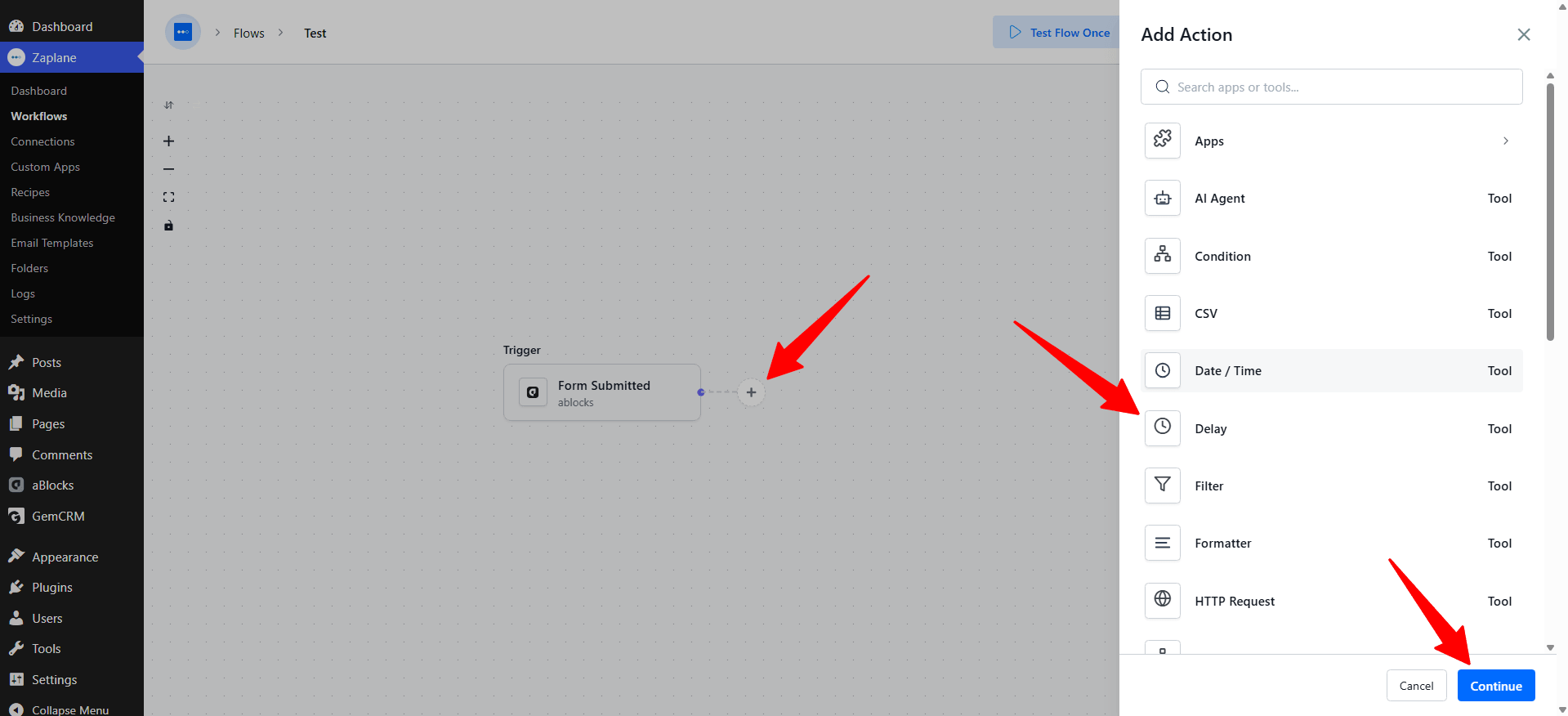Expand the Apps category chevron
The width and height of the screenshot is (1568, 716).
click(1505, 141)
